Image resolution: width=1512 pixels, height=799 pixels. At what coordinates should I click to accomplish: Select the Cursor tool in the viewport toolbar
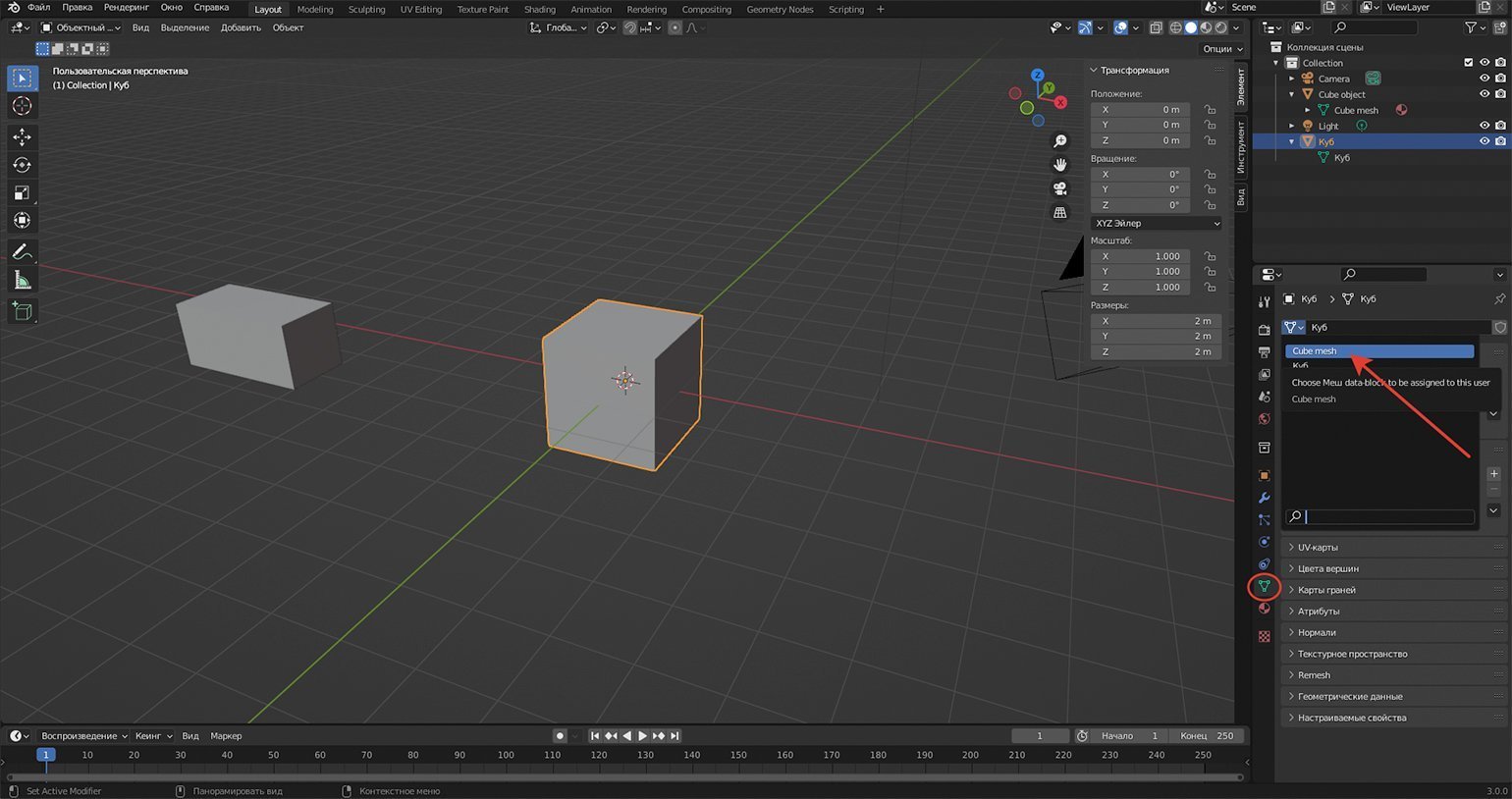coord(22,106)
